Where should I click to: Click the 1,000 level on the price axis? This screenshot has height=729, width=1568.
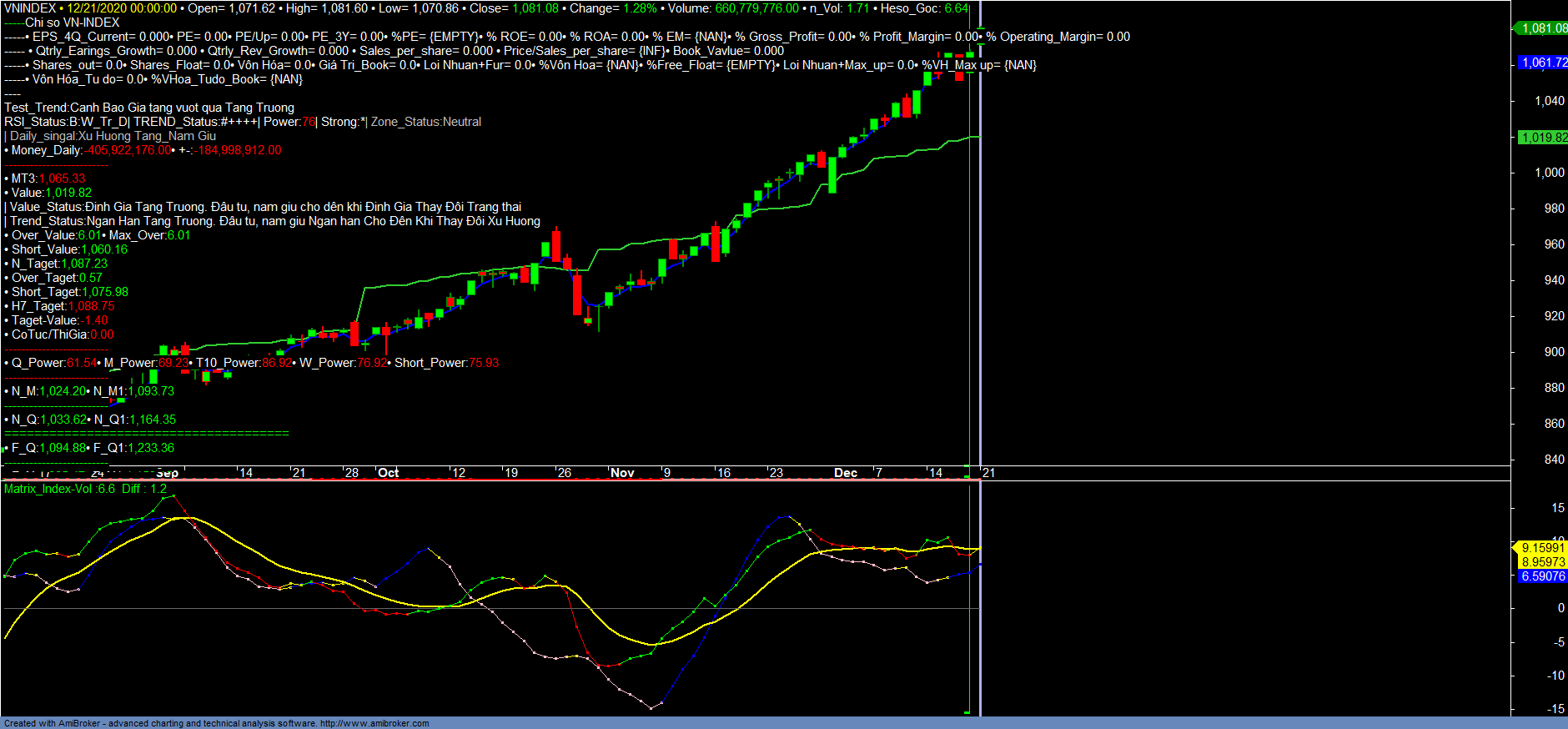point(1550,173)
